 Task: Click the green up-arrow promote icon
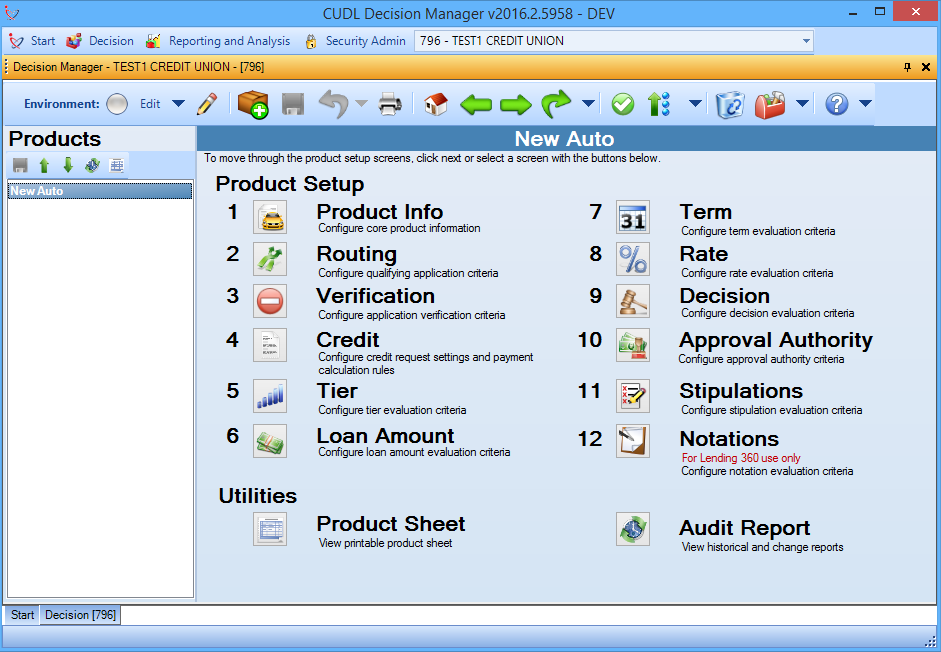(658, 104)
